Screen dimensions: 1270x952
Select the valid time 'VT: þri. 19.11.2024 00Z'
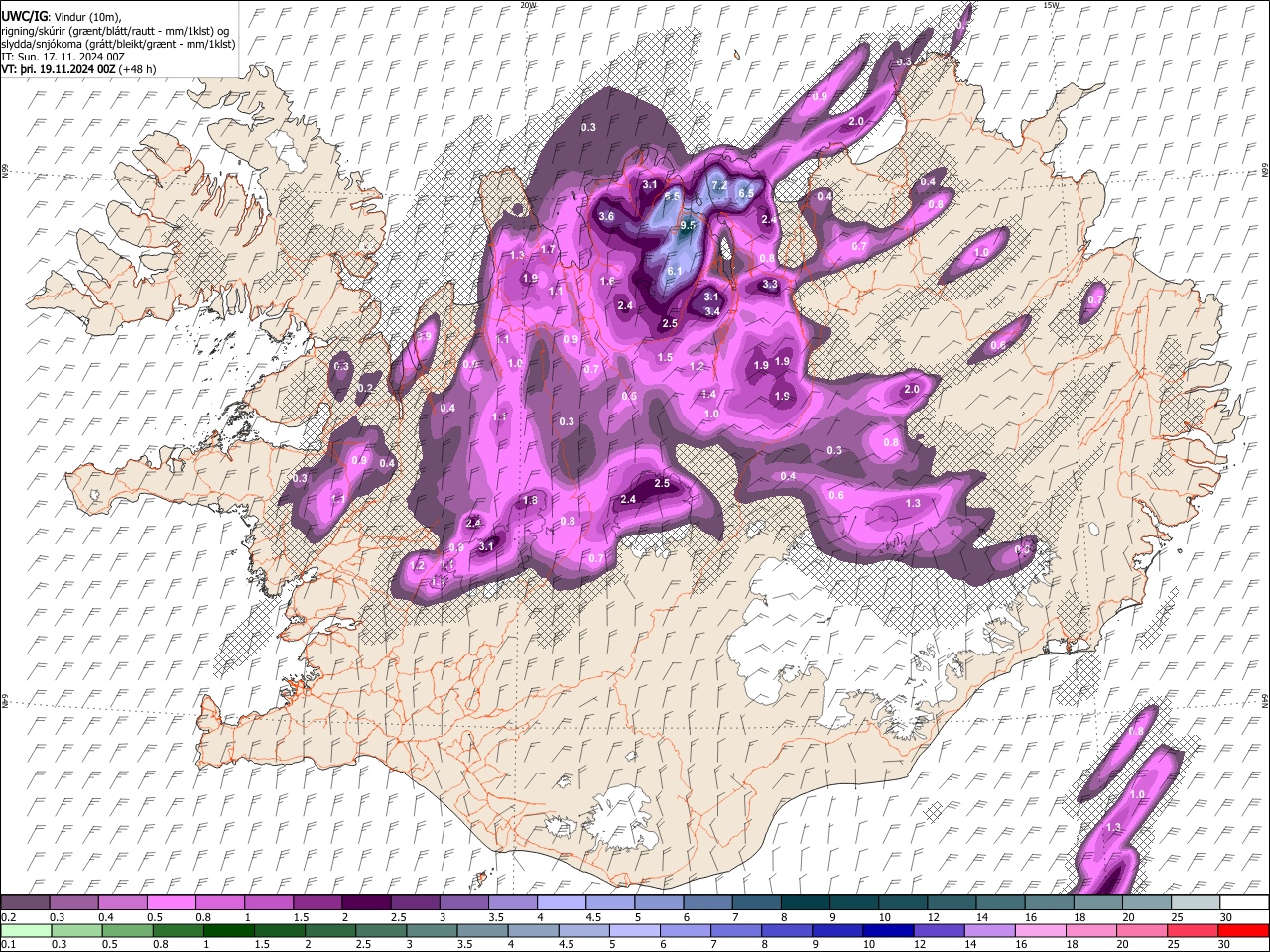click(59, 69)
